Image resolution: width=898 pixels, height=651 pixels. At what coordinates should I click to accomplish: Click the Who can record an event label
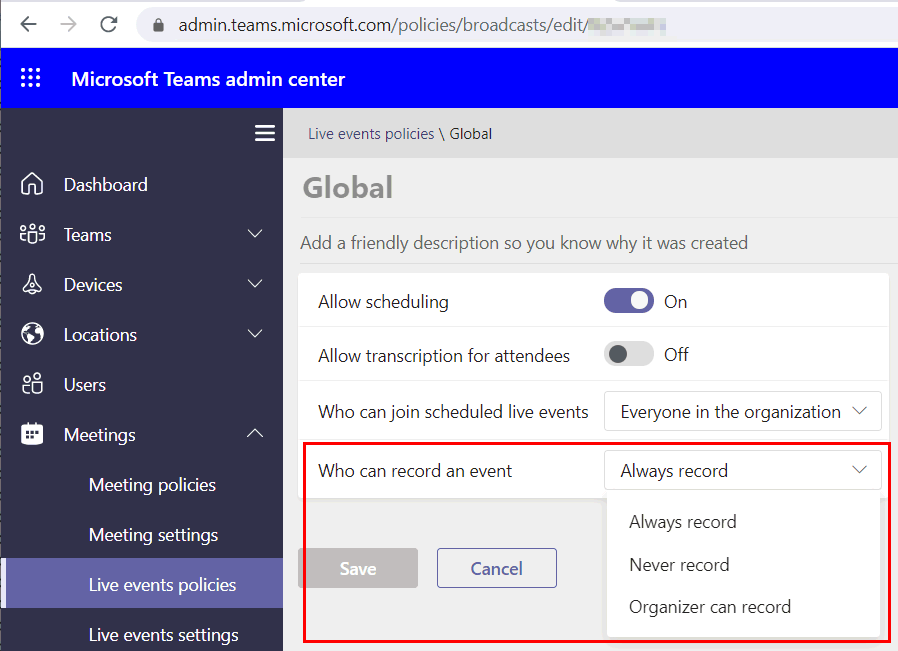[x=415, y=471]
